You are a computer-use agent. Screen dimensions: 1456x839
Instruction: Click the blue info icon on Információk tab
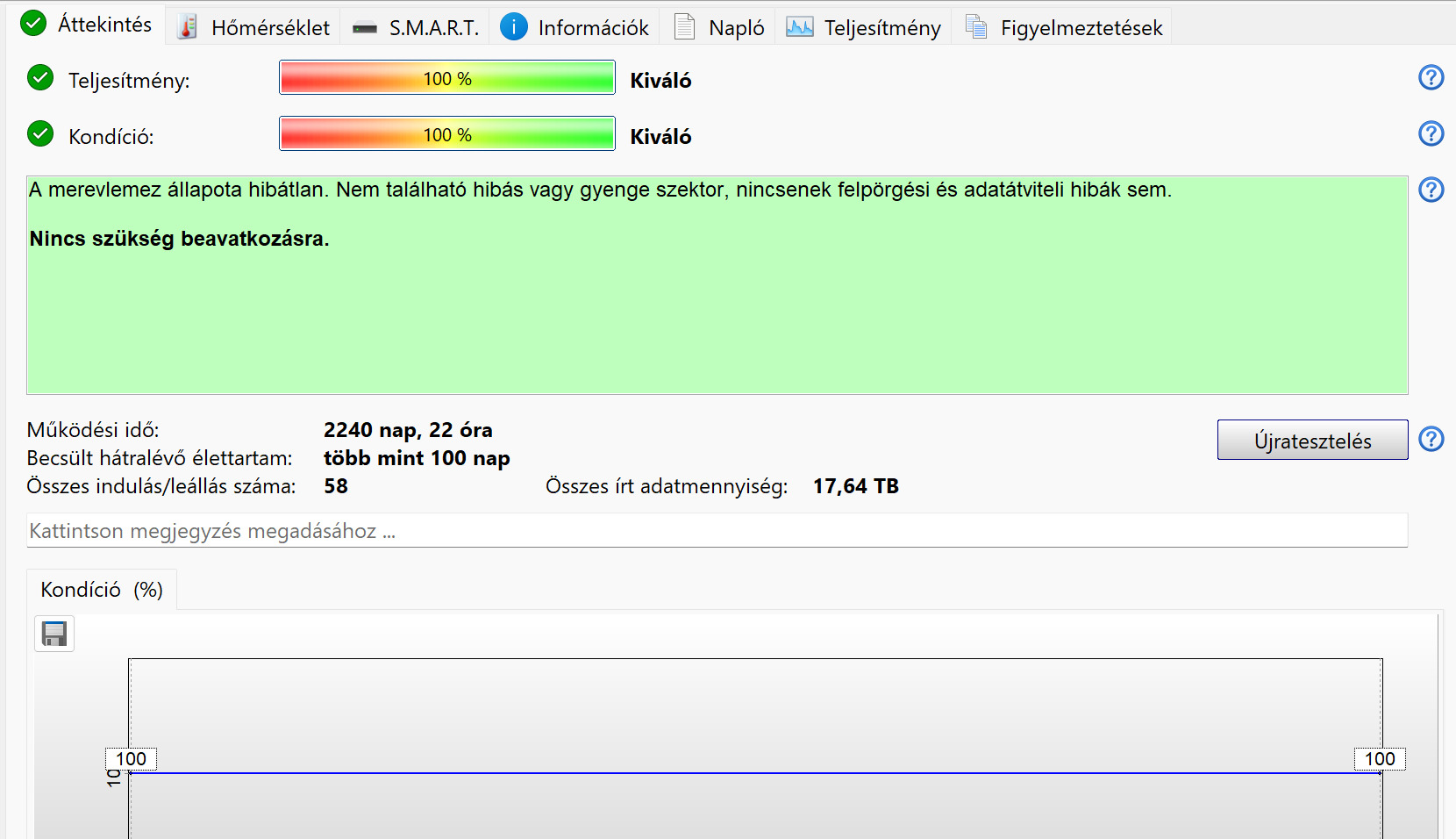[x=514, y=26]
